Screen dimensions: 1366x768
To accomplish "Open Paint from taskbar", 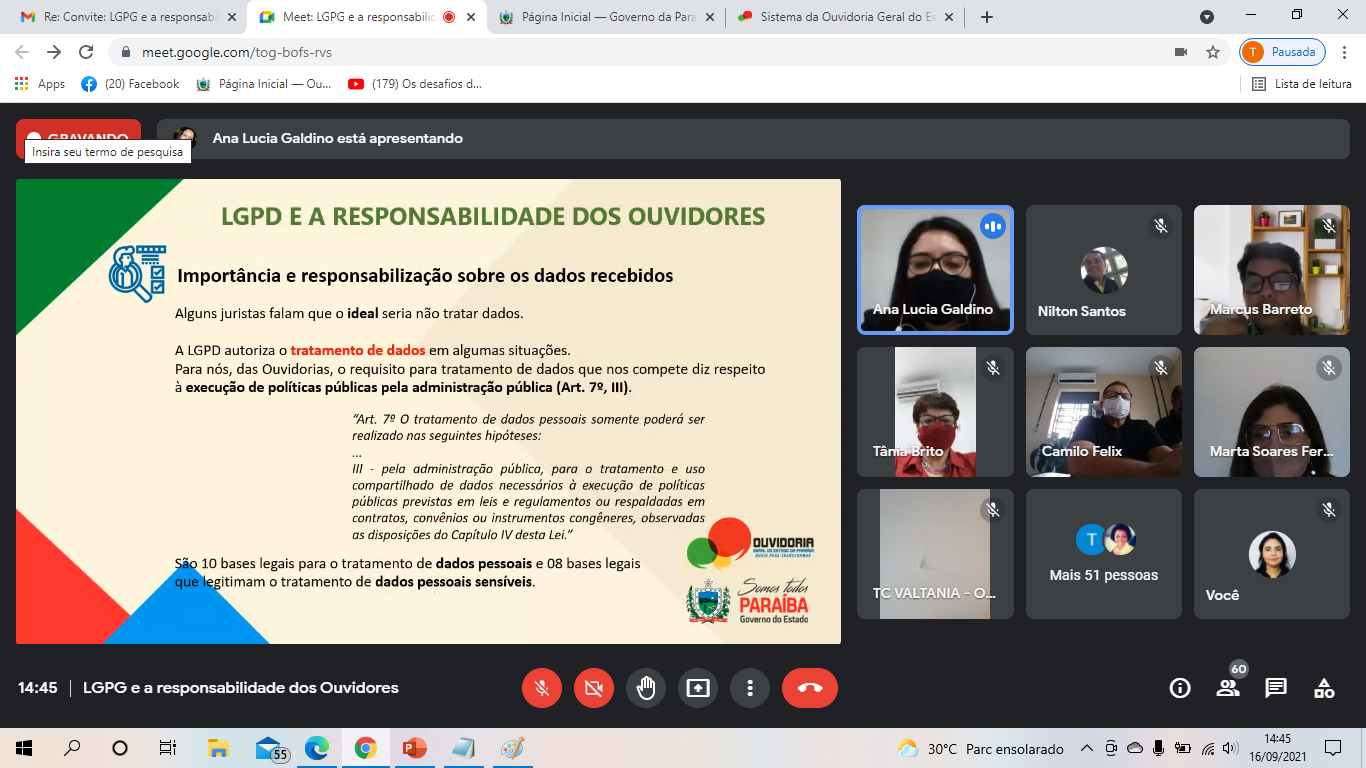I will point(512,748).
